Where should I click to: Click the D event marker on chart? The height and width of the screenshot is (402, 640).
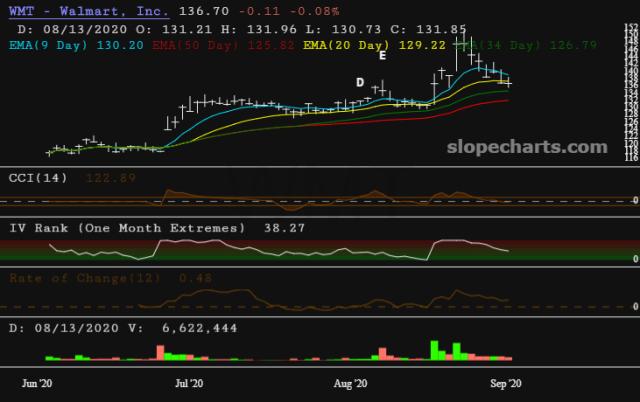pos(360,82)
